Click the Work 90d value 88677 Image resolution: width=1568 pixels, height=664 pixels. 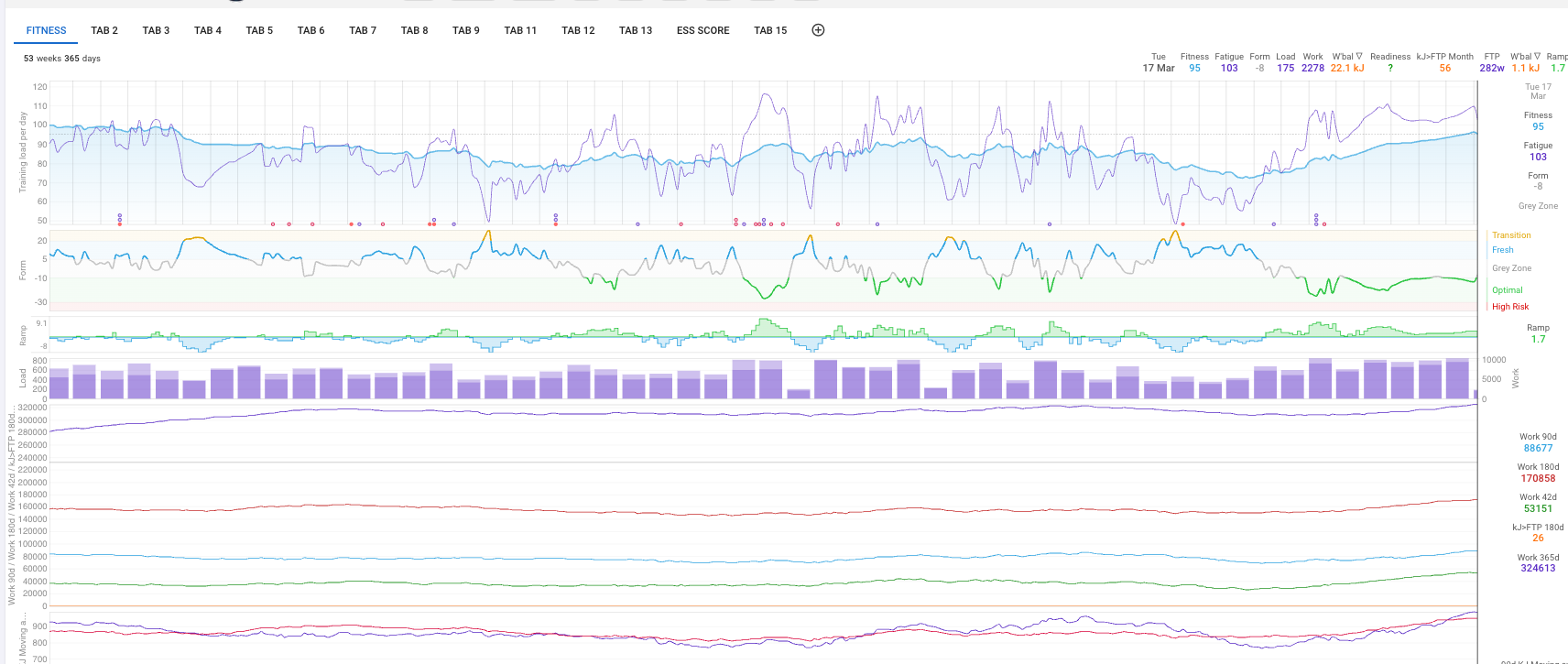coord(1538,449)
